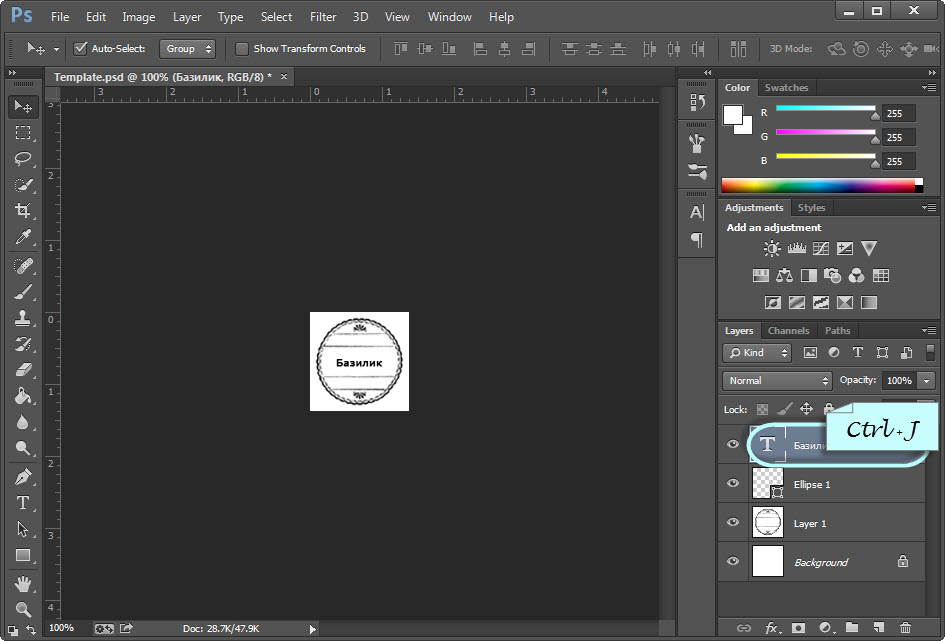This screenshot has width=945, height=641.
Task: Select the Zoom tool in toolbar
Action: [x=22, y=609]
